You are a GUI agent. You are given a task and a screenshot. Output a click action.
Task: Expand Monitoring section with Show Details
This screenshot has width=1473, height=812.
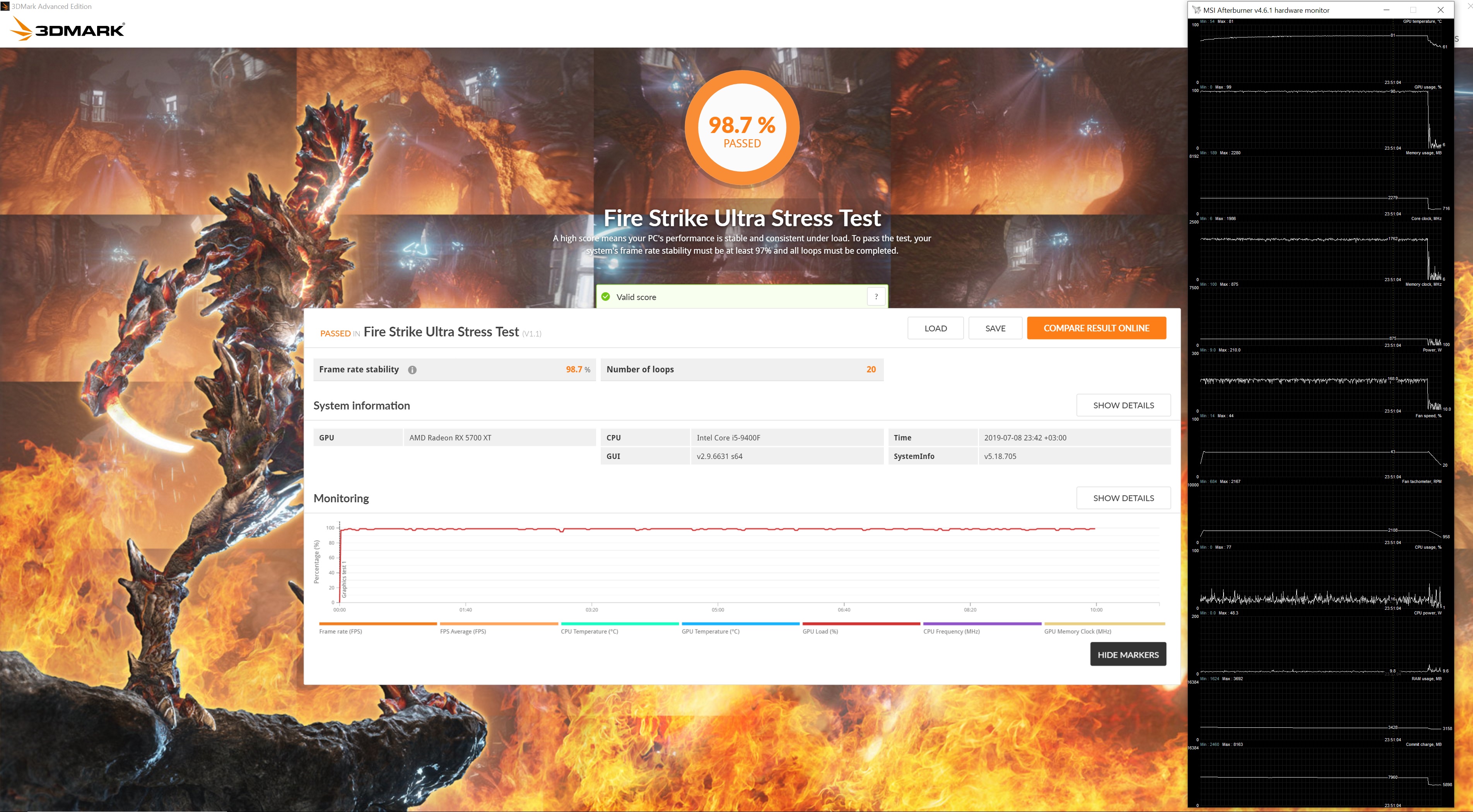click(x=1123, y=498)
